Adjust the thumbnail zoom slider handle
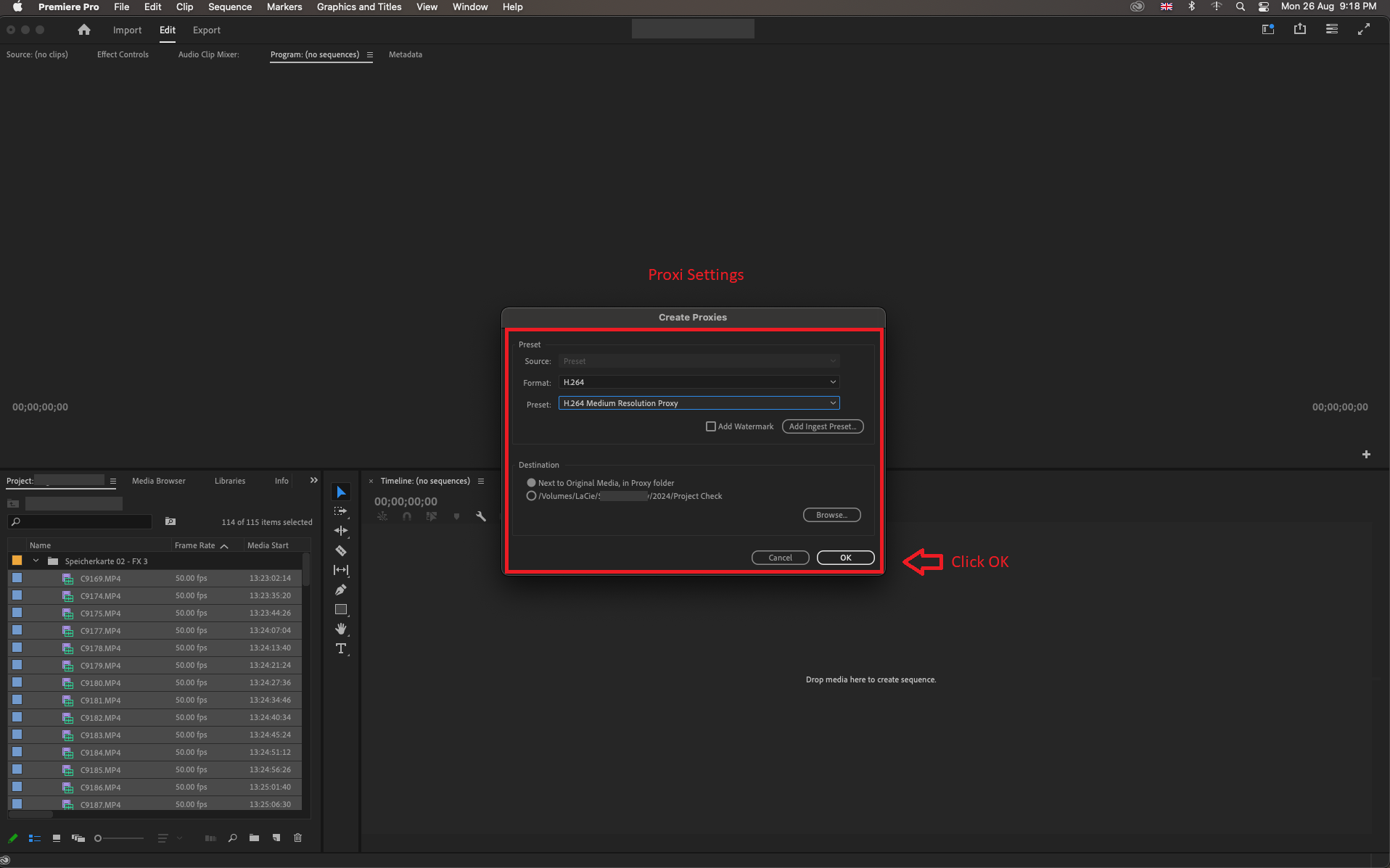1390x868 pixels. click(x=98, y=838)
